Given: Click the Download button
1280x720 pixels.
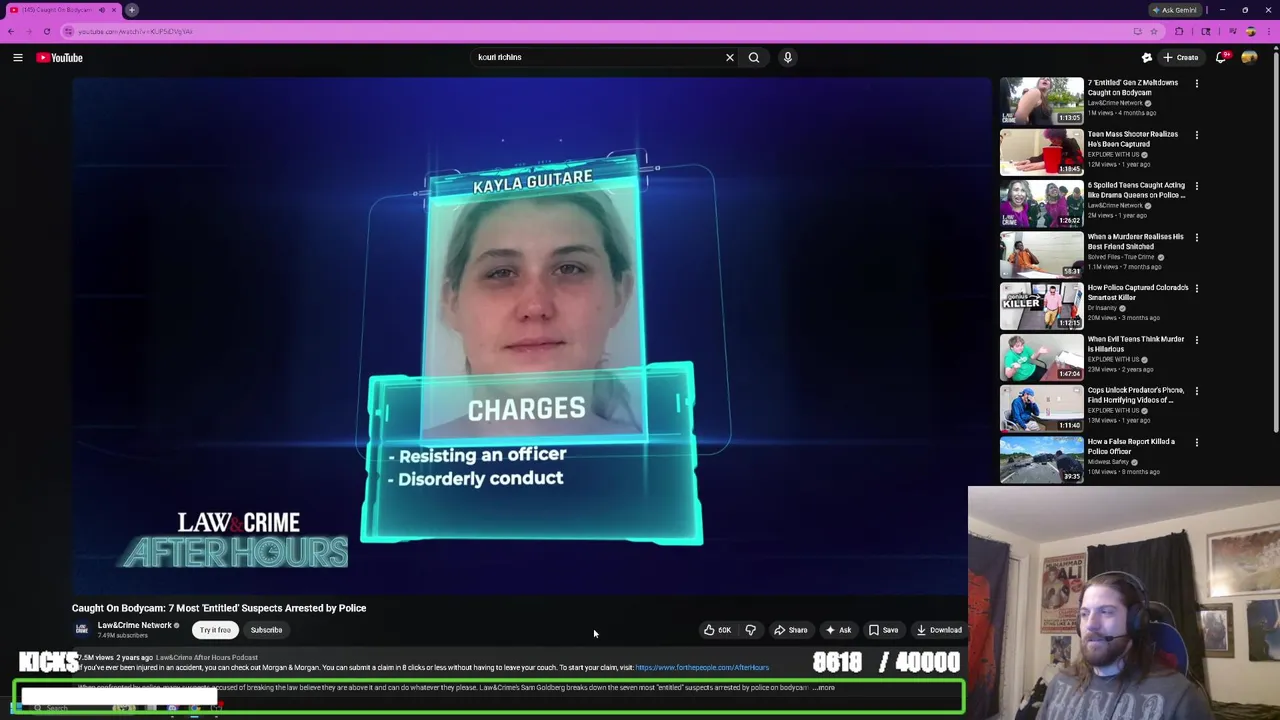Looking at the screenshot, I should click(940, 630).
